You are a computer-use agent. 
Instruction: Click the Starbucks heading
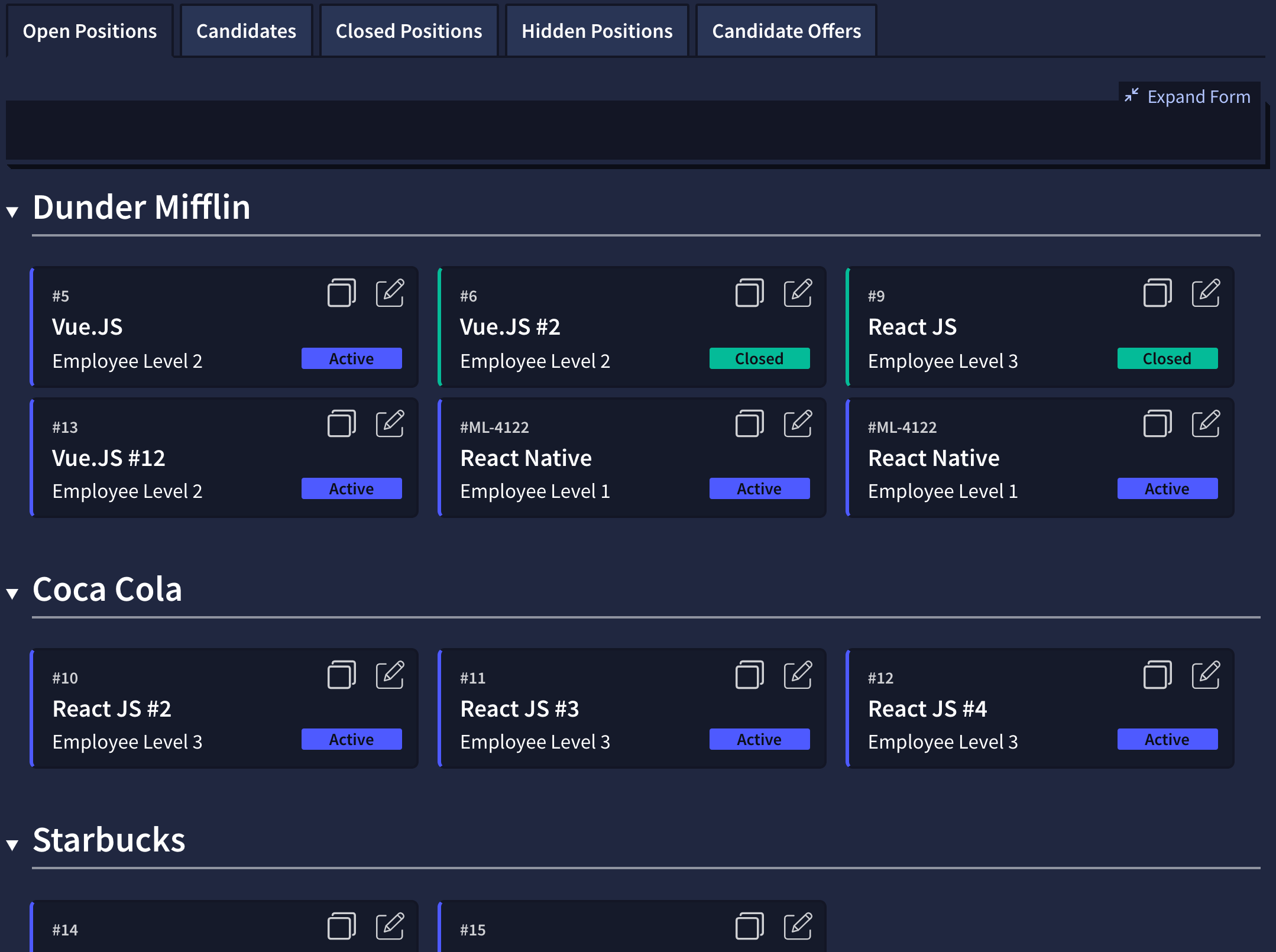[x=109, y=840]
